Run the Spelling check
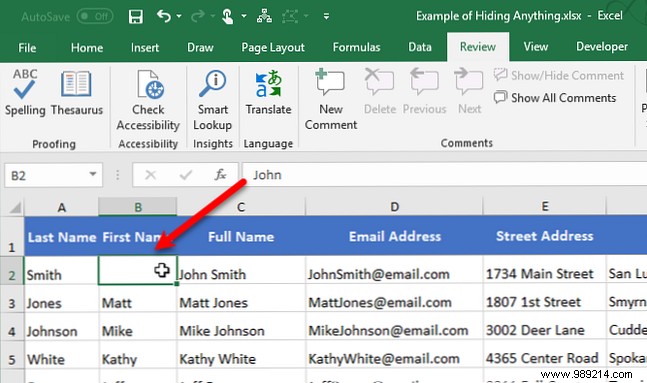This screenshot has height=383, width=647. click(25, 92)
